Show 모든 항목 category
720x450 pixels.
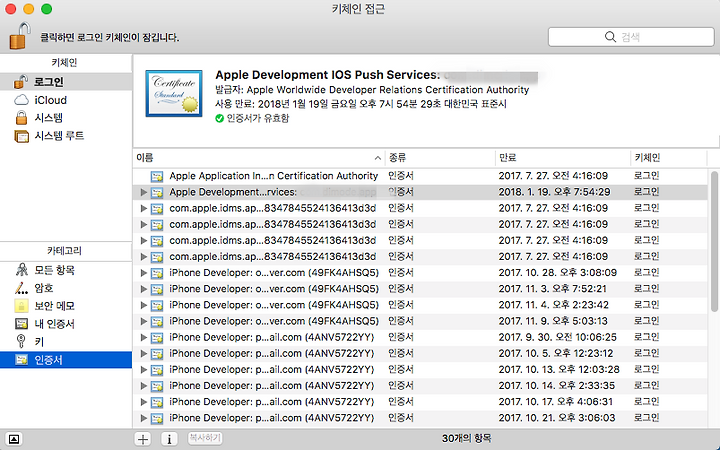point(66,270)
